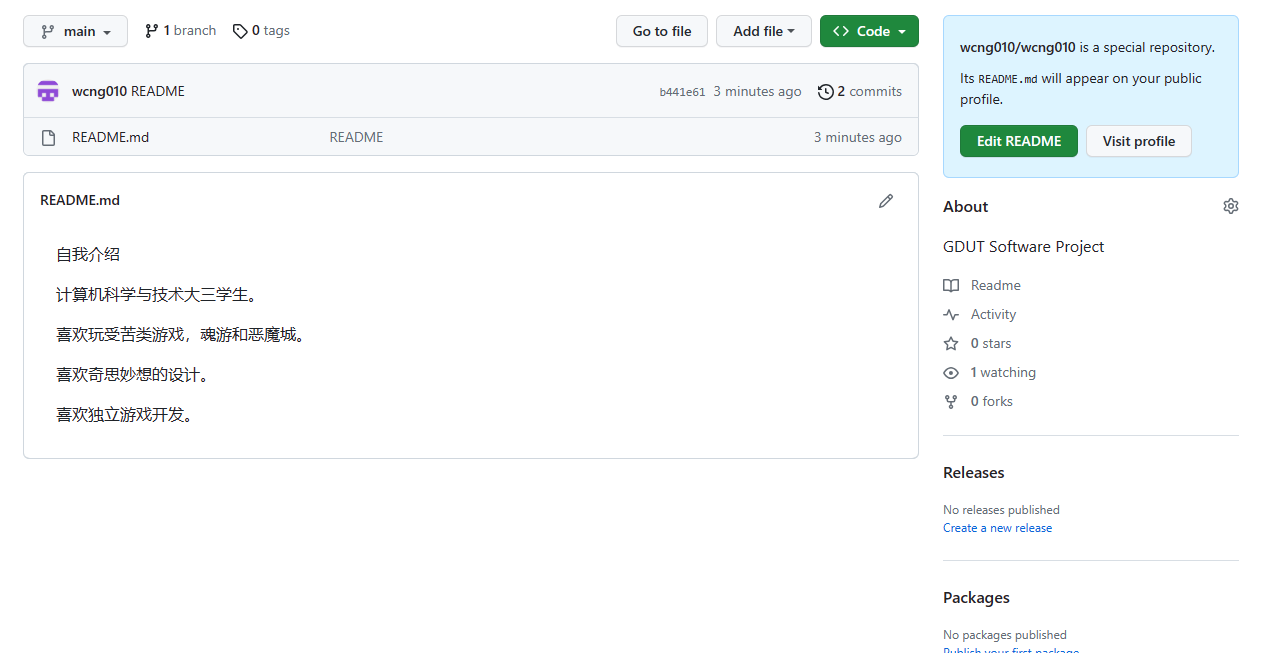Click the file icon beside README.md

[x=48, y=138]
